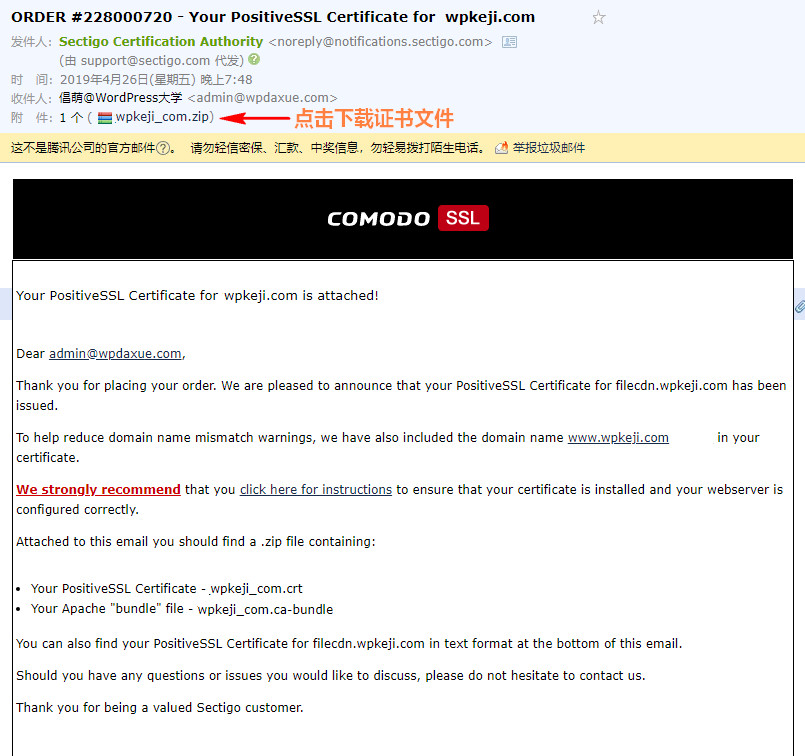Click the COMODO logo in the banner
This screenshot has width=805, height=756.
click(x=379, y=219)
